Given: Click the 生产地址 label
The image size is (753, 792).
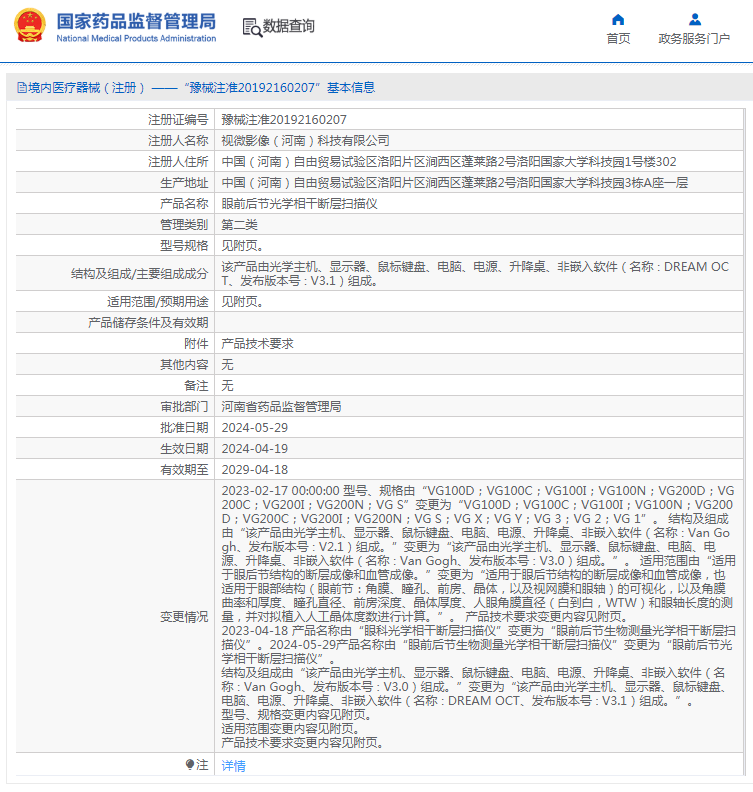Looking at the screenshot, I should pyautogui.click(x=184, y=183).
